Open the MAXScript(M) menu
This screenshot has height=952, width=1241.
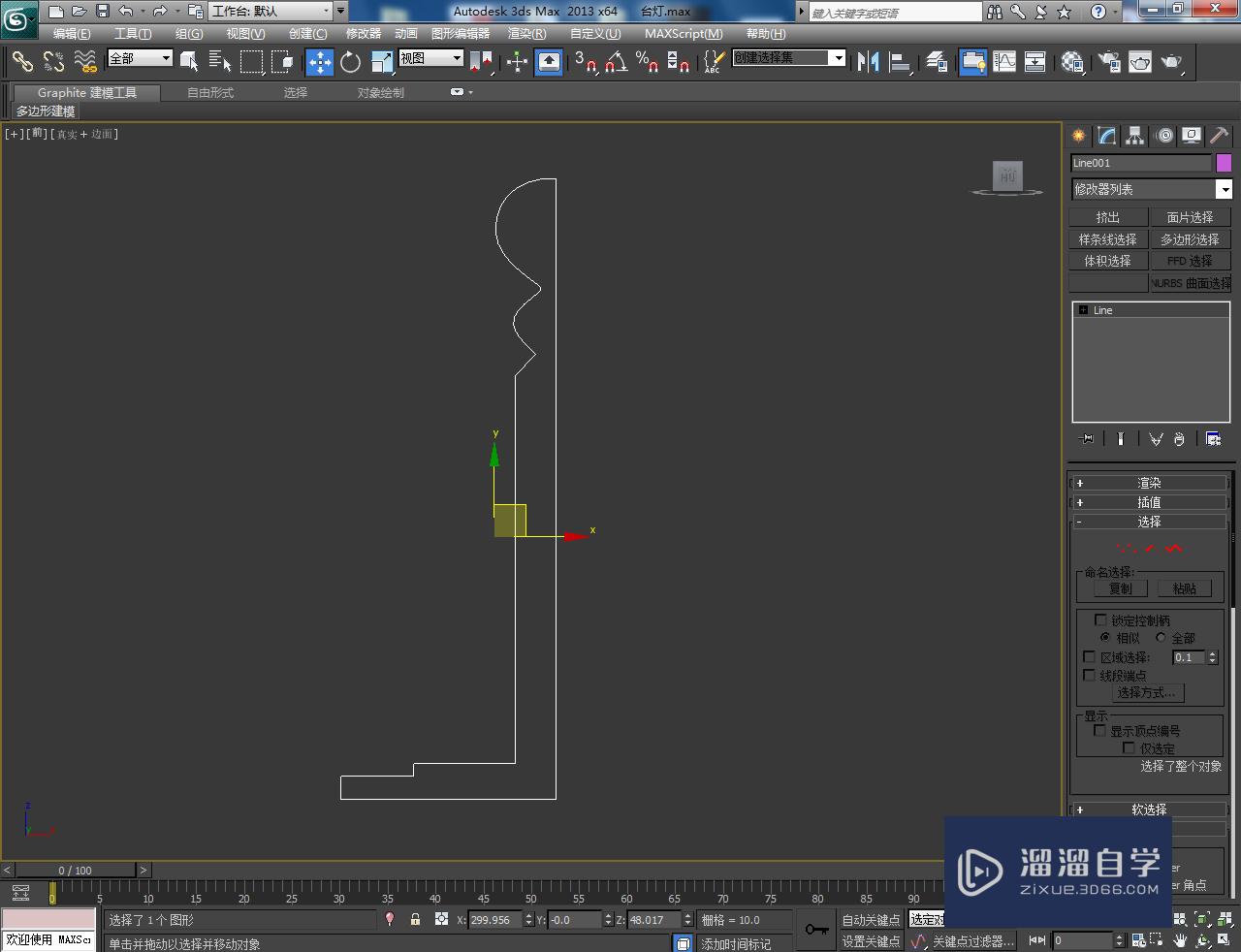click(684, 34)
